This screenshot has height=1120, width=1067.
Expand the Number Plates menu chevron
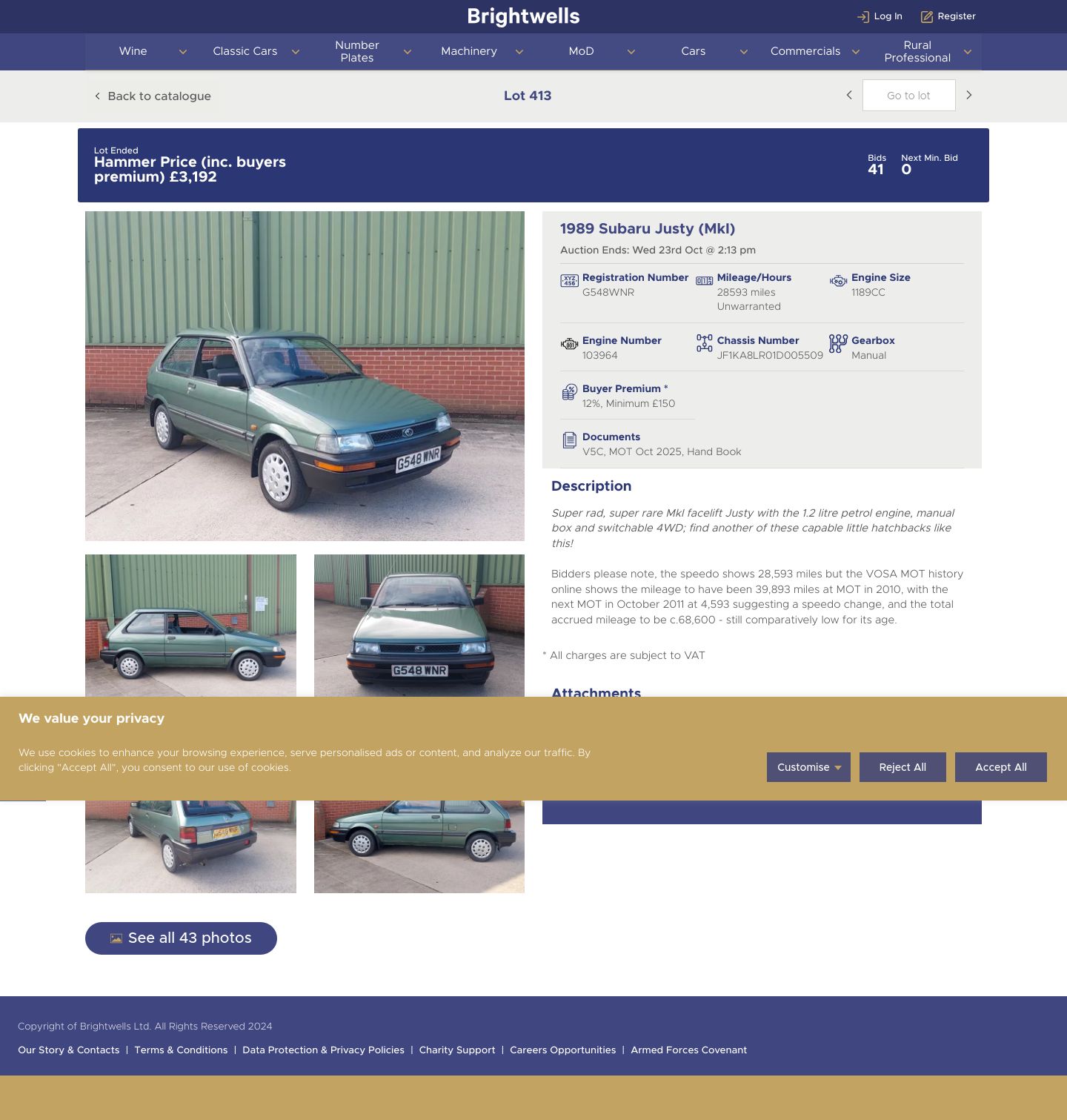click(407, 52)
